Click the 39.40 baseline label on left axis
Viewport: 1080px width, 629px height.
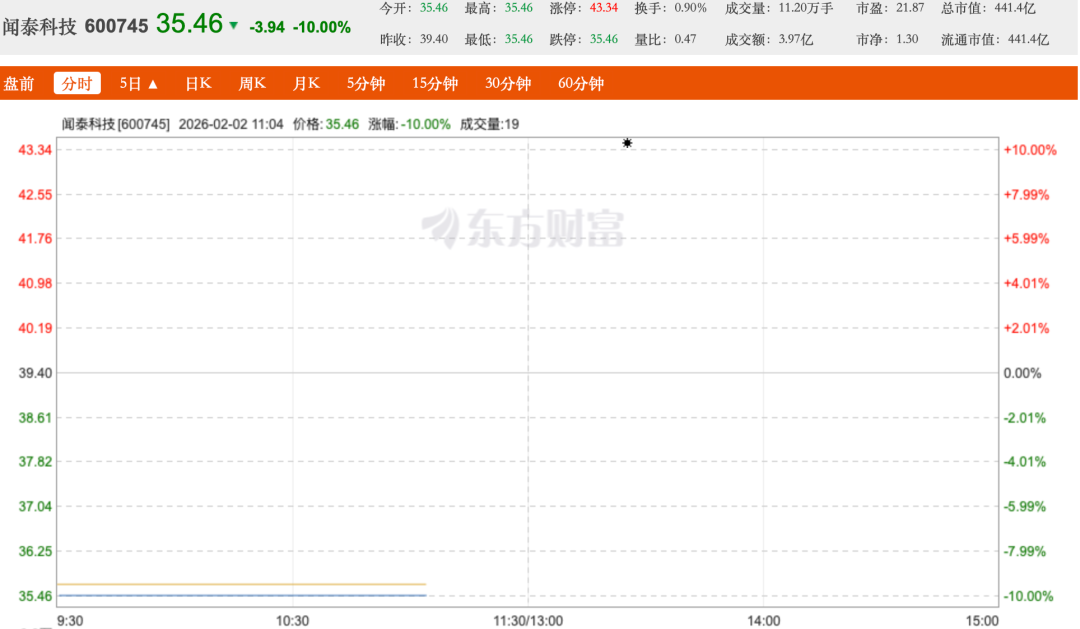pos(35,373)
